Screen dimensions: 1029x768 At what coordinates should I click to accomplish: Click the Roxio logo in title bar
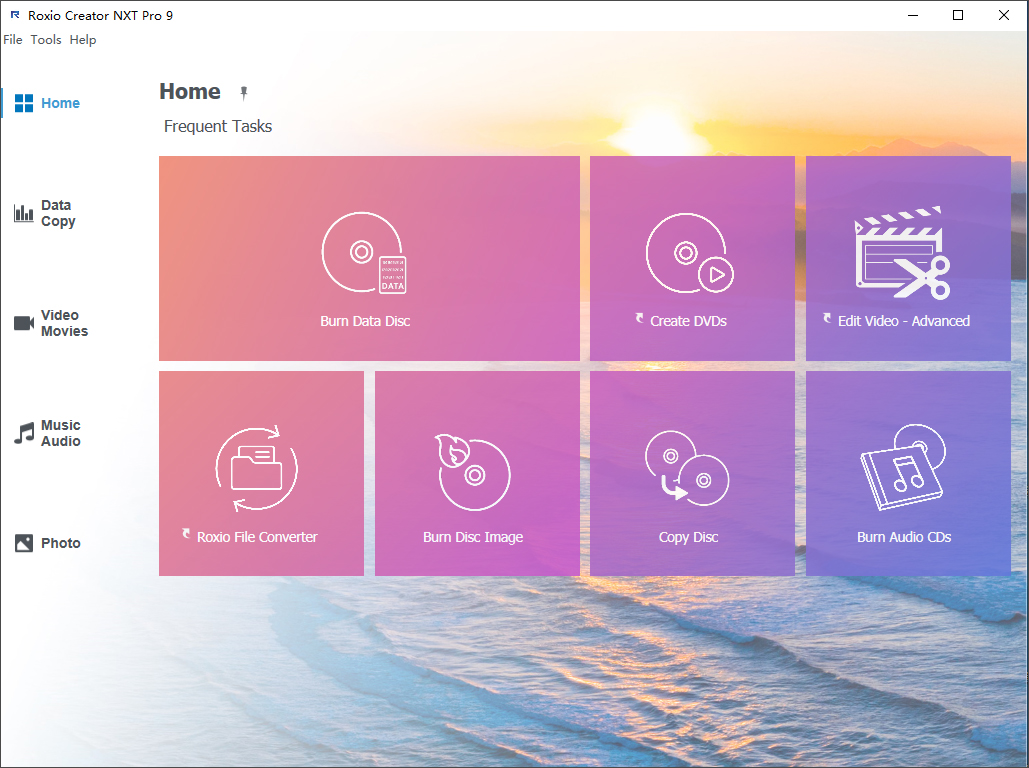[14, 15]
